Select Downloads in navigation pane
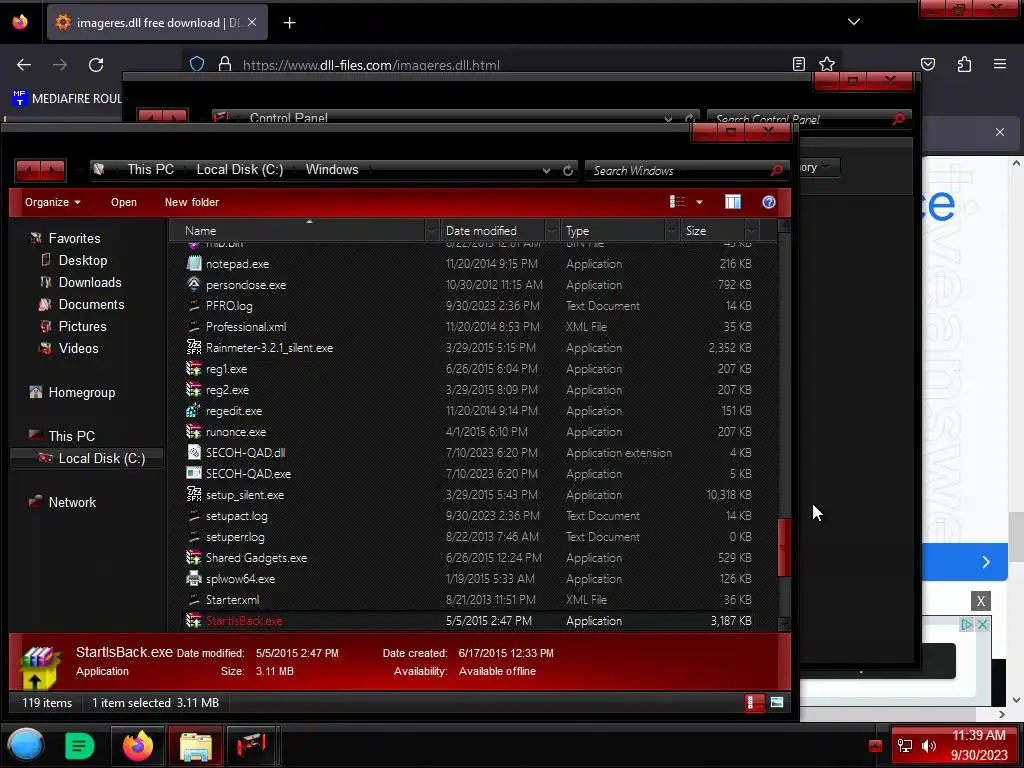The height and width of the screenshot is (768, 1024). (90, 282)
